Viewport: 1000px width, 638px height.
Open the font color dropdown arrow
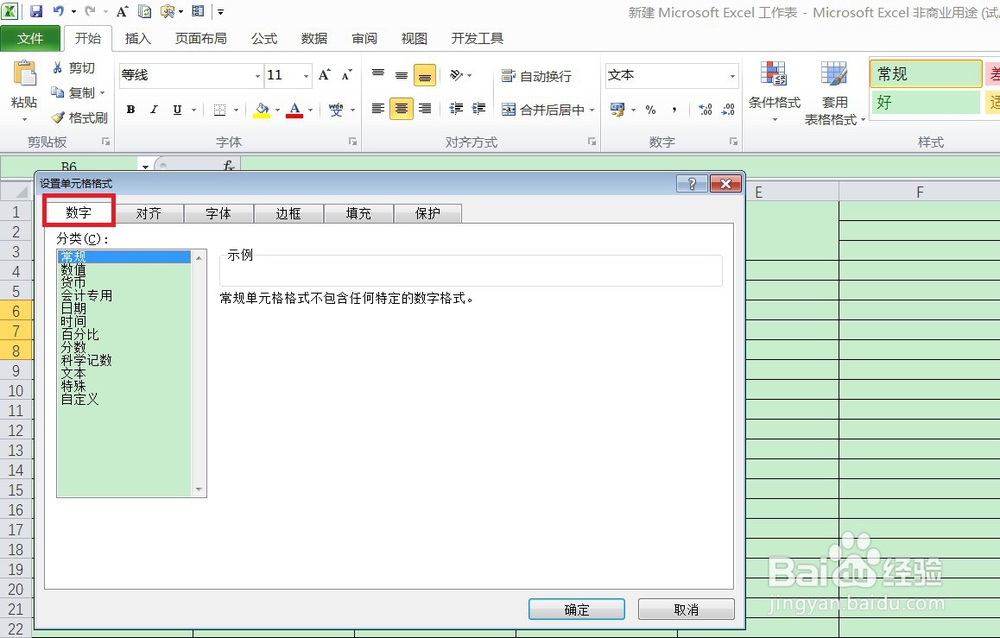[311, 110]
